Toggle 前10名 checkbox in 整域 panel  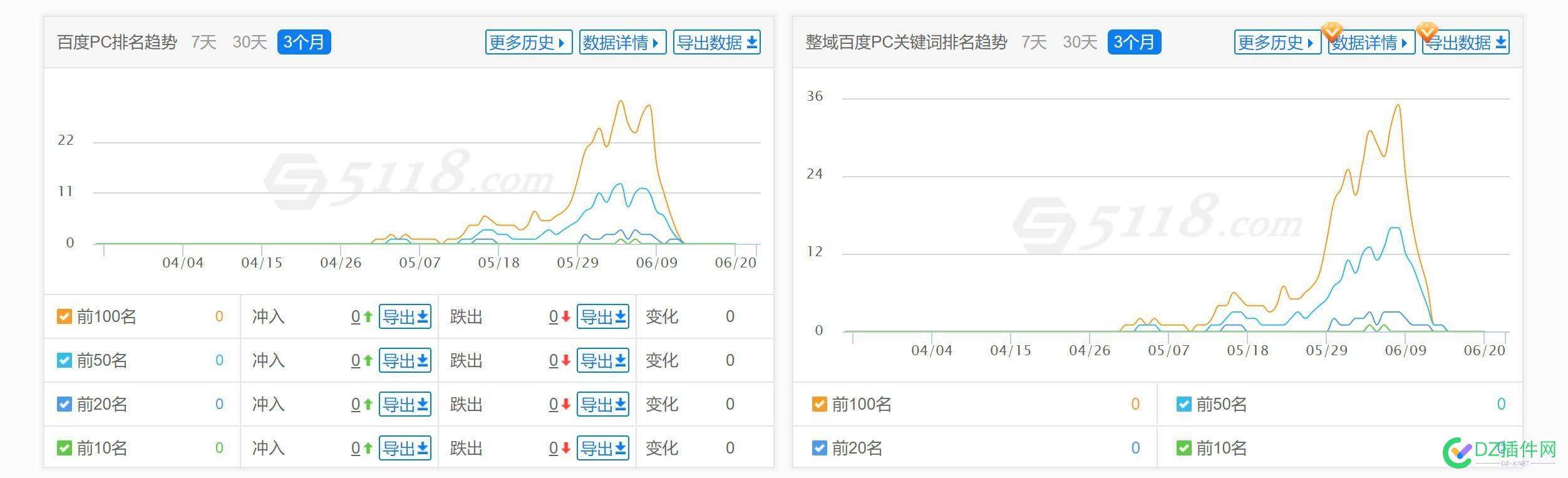[1184, 448]
